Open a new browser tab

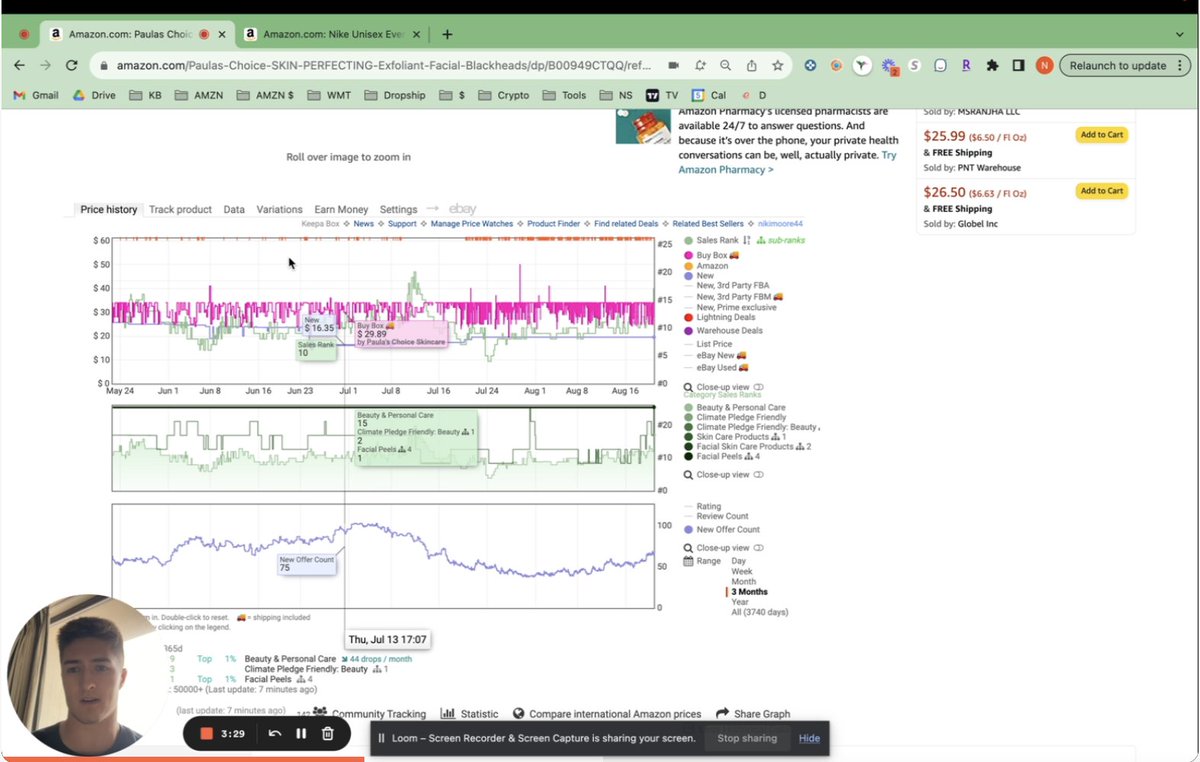447,34
